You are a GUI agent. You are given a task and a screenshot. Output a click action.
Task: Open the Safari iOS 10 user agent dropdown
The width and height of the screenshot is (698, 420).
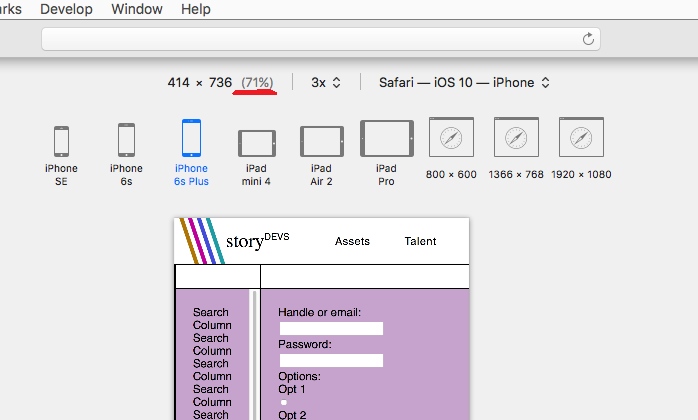[464, 82]
